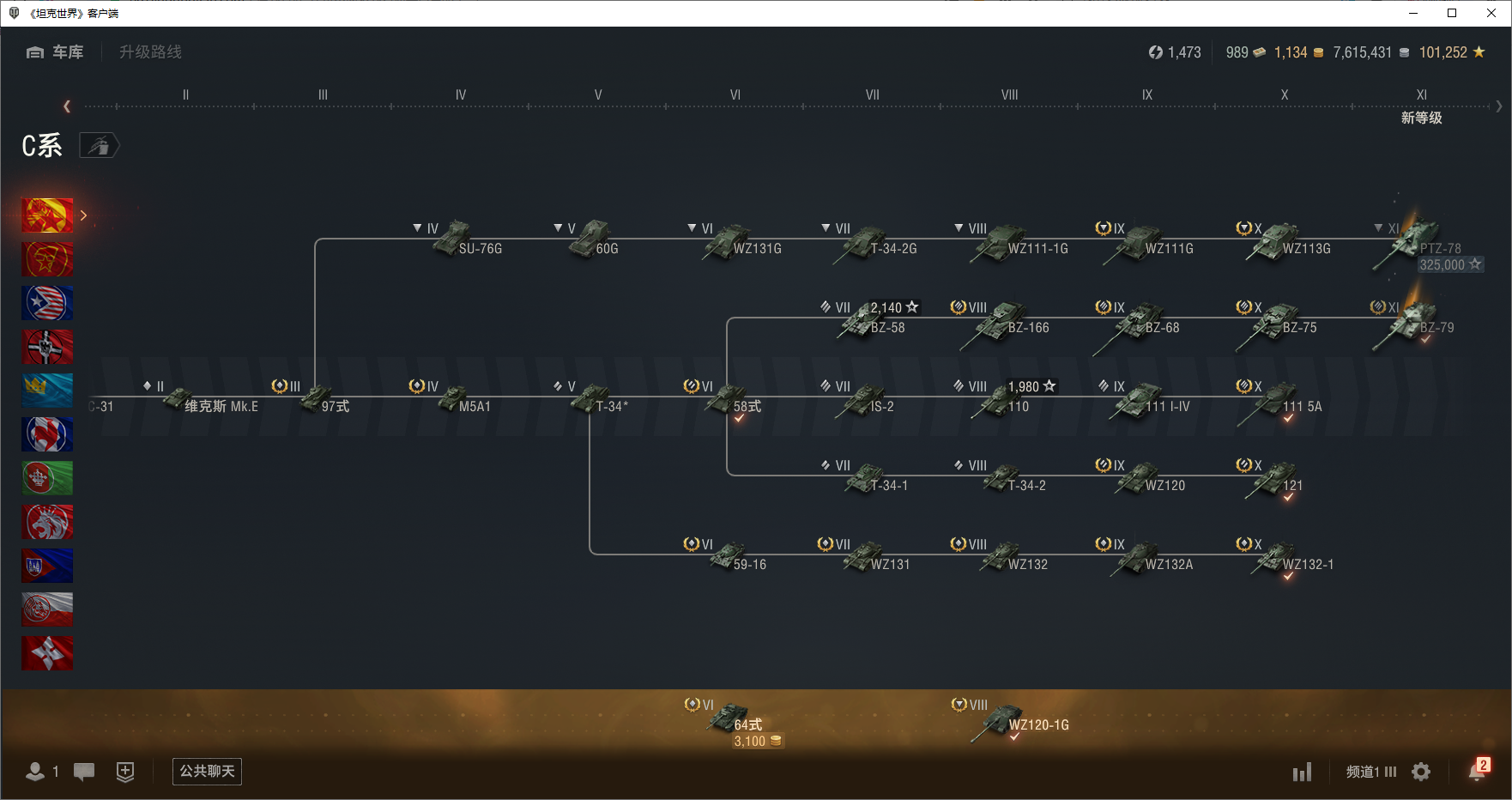Expand the arrow beside the Chinese flag

[83, 215]
